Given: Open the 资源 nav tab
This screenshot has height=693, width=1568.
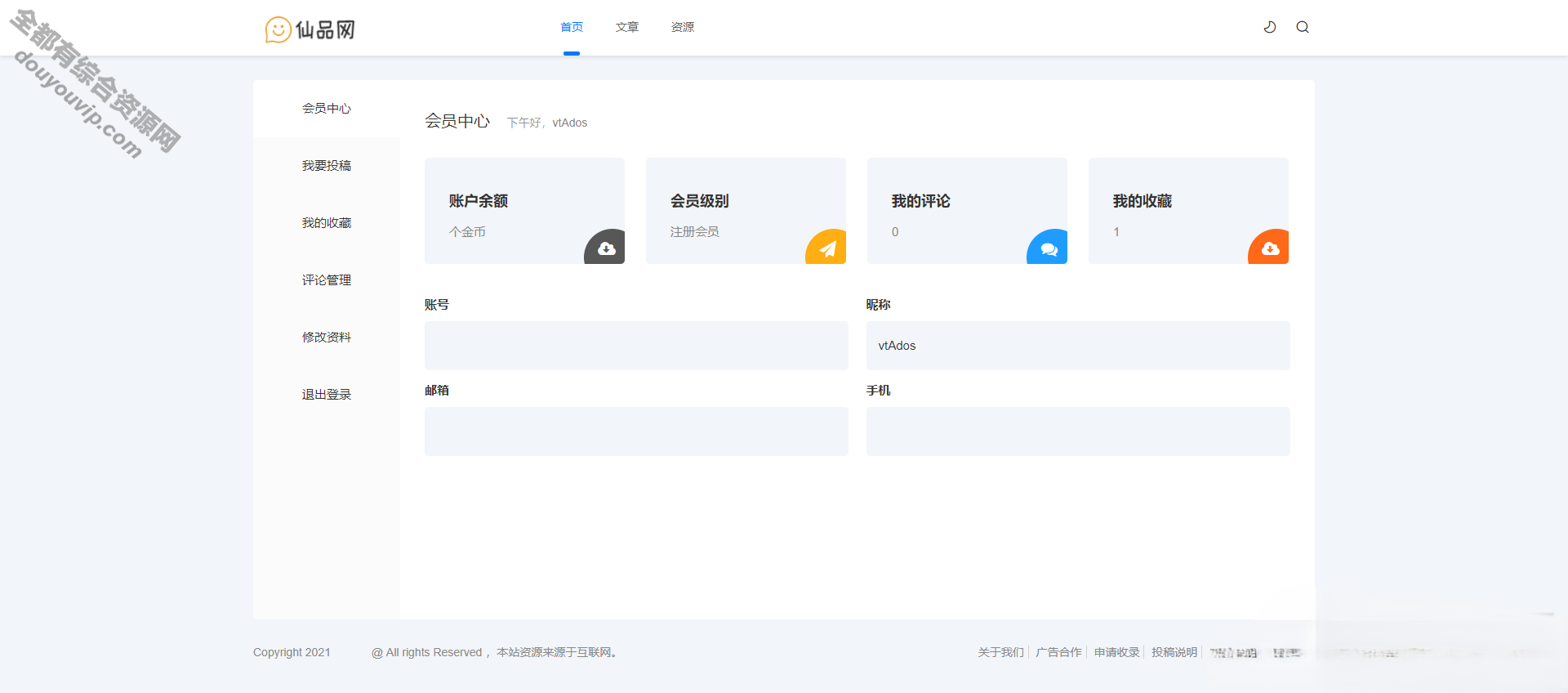Looking at the screenshot, I should pyautogui.click(x=683, y=27).
